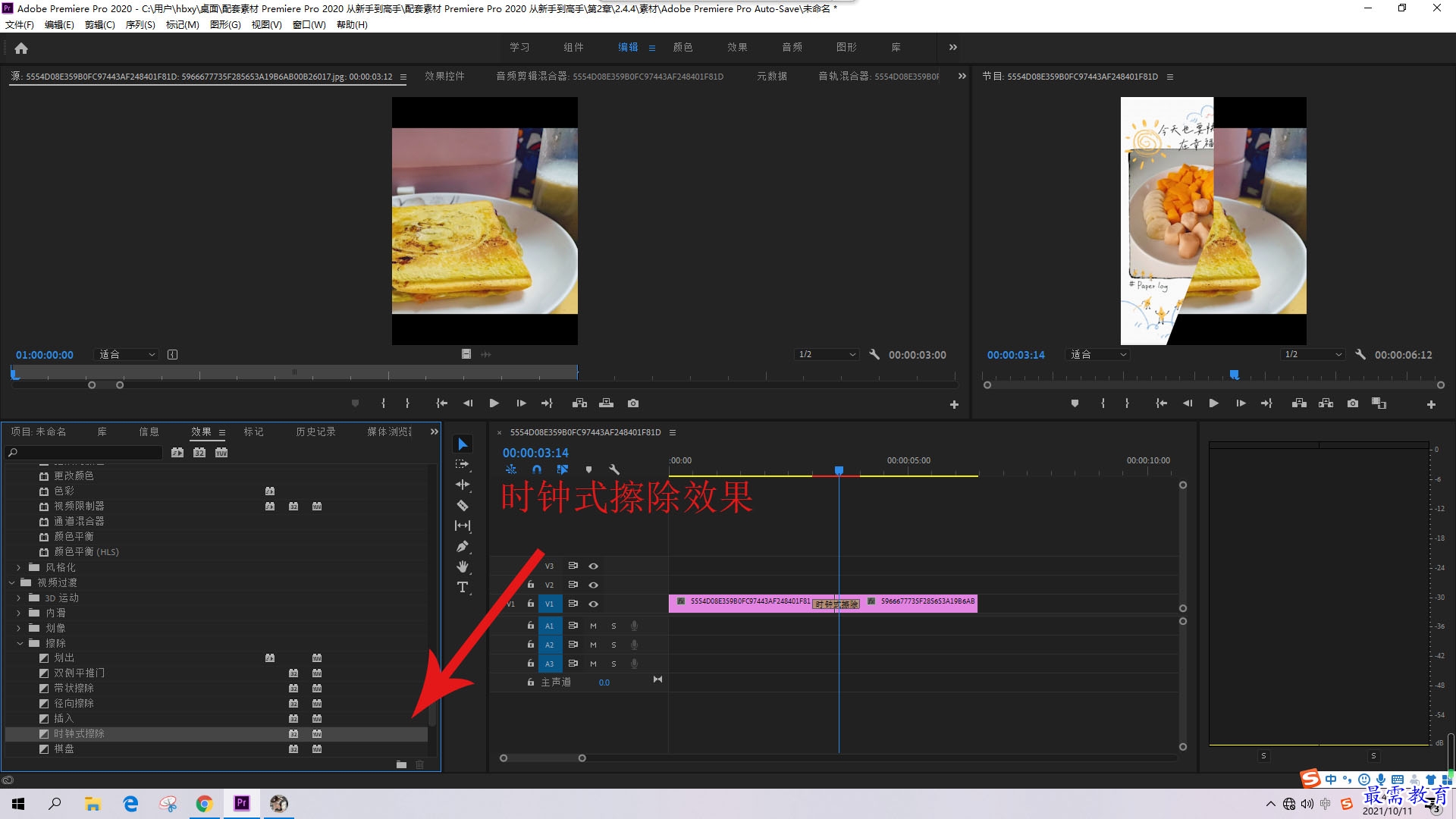1456x819 pixels.
Task: Click Export Frame camera in Source monitor
Action: point(633,403)
